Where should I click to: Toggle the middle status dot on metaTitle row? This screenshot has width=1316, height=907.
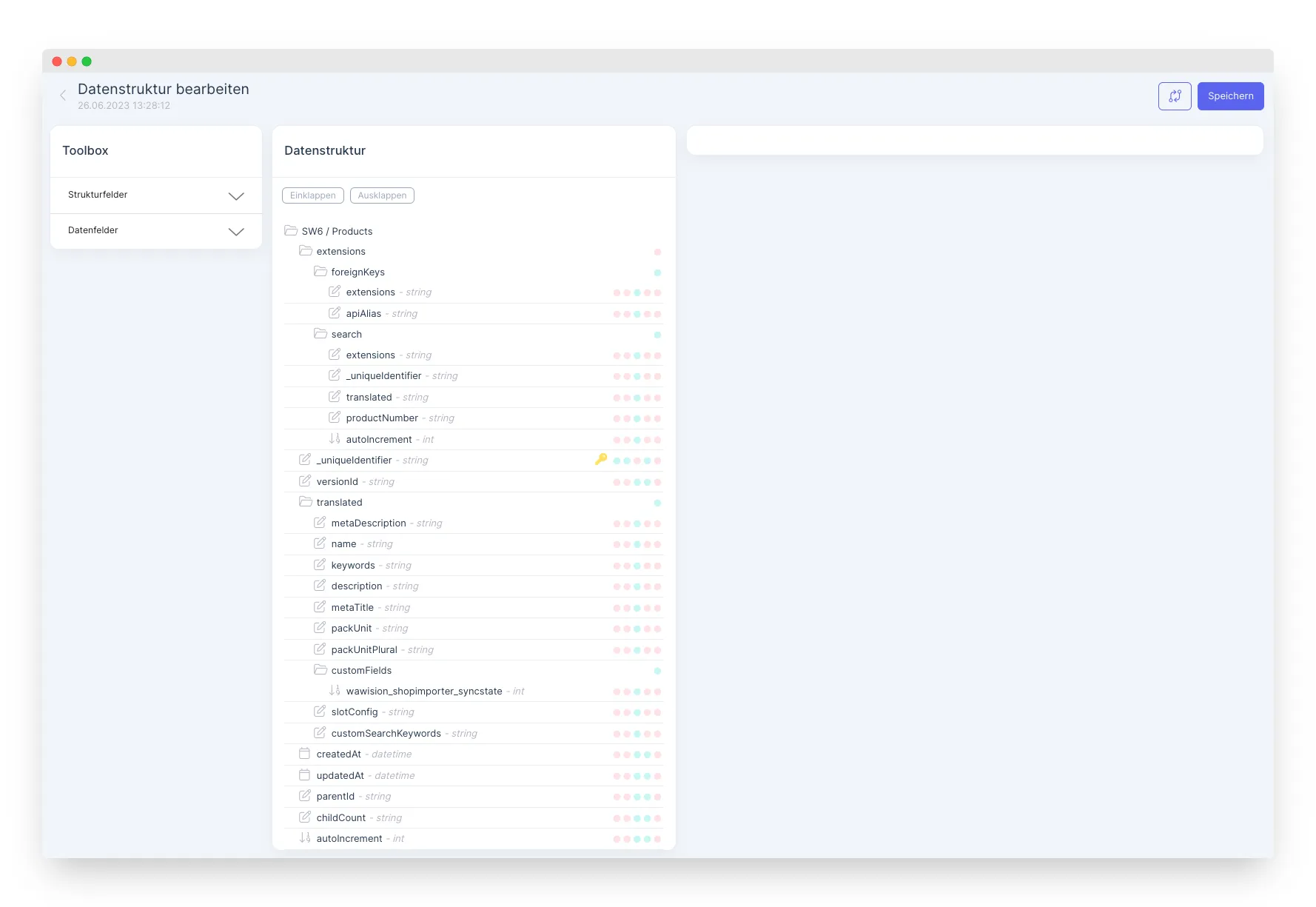pyautogui.click(x=637, y=608)
